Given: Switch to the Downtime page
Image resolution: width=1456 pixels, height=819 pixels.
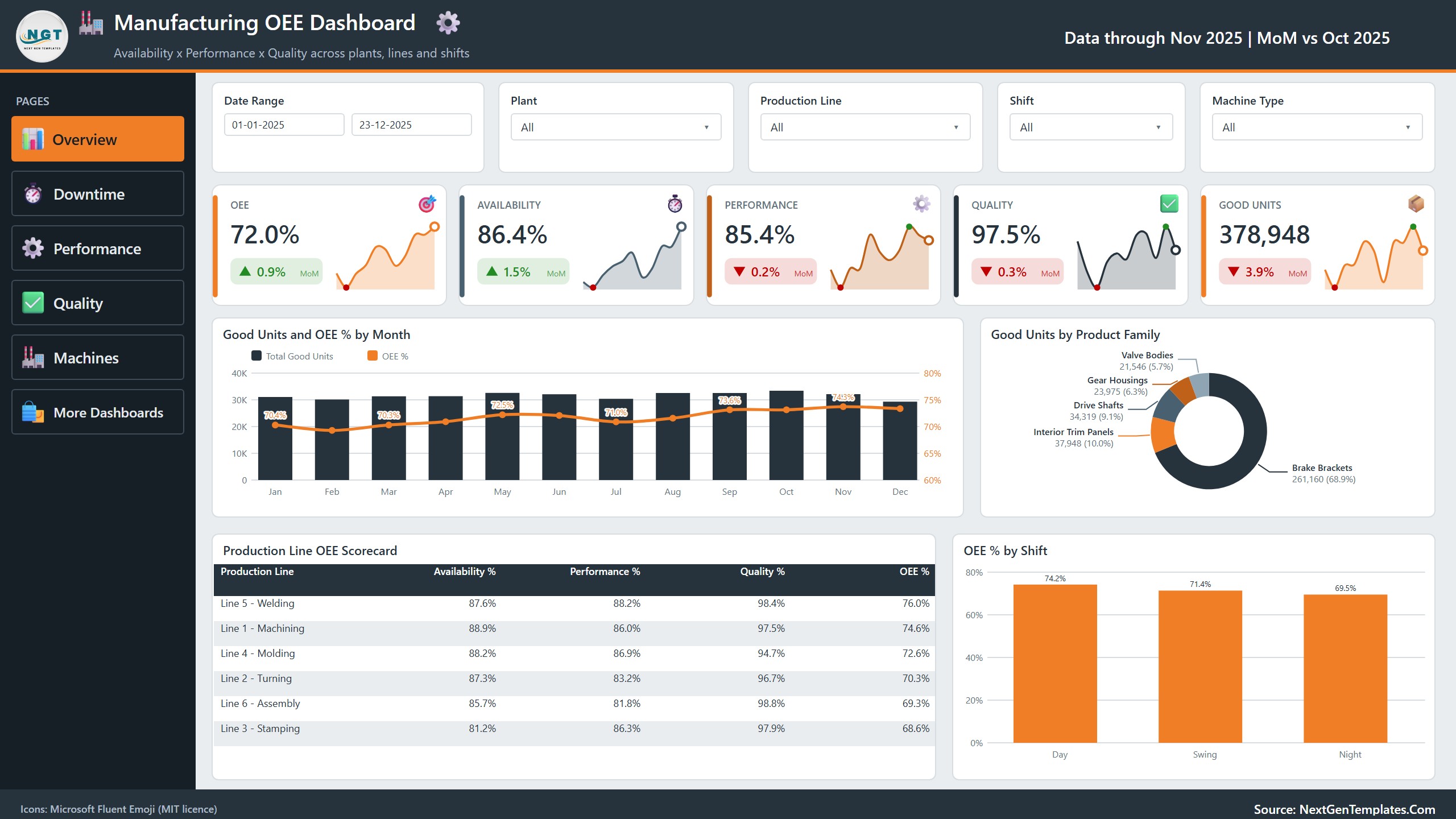Looking at the screenshot, I should coord(98,194).
